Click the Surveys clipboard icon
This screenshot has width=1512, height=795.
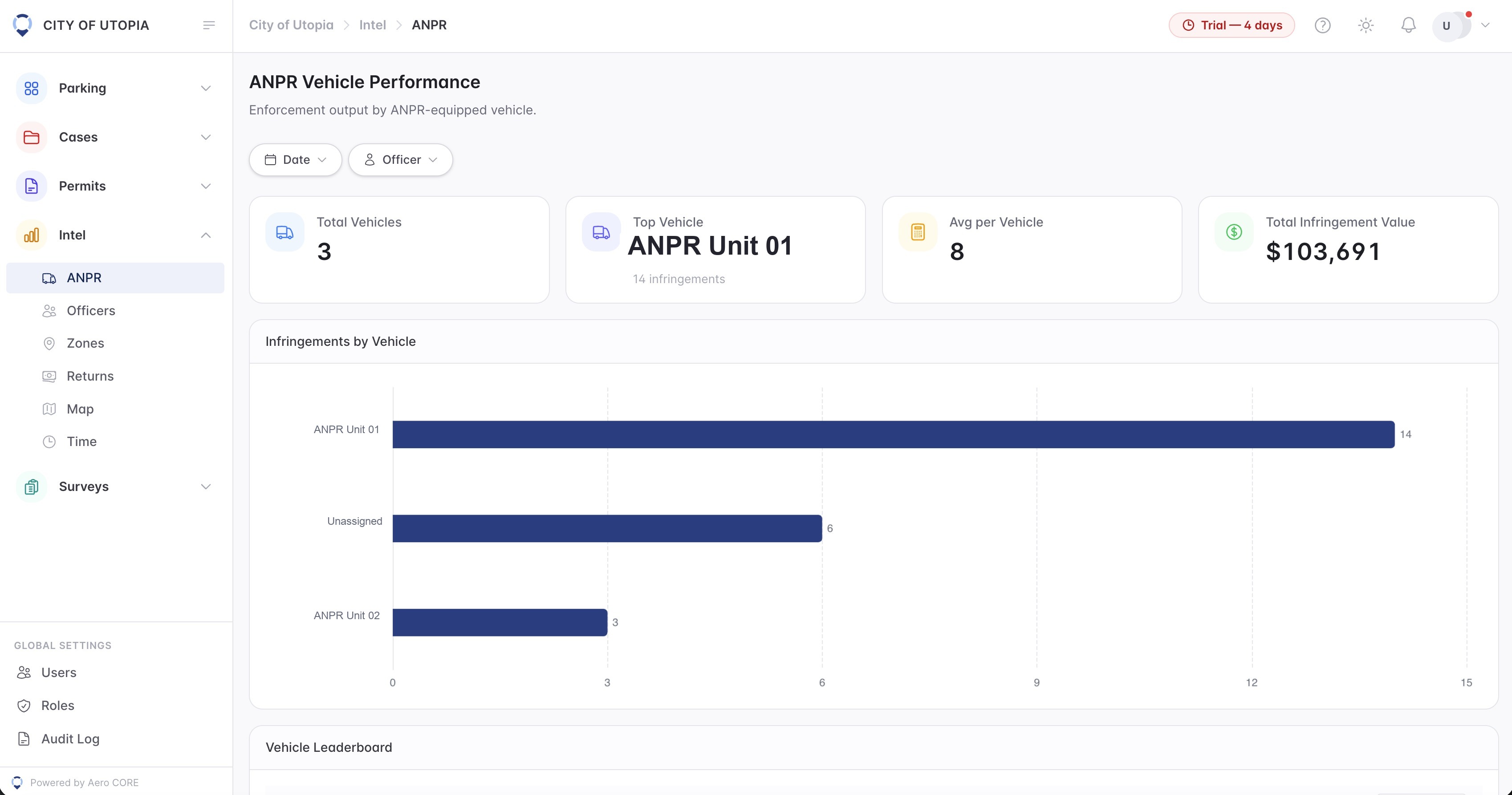point(32,487)
